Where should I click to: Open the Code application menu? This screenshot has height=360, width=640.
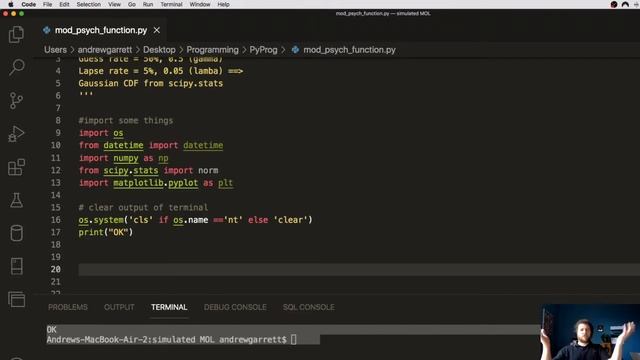[x=29, y=4]
